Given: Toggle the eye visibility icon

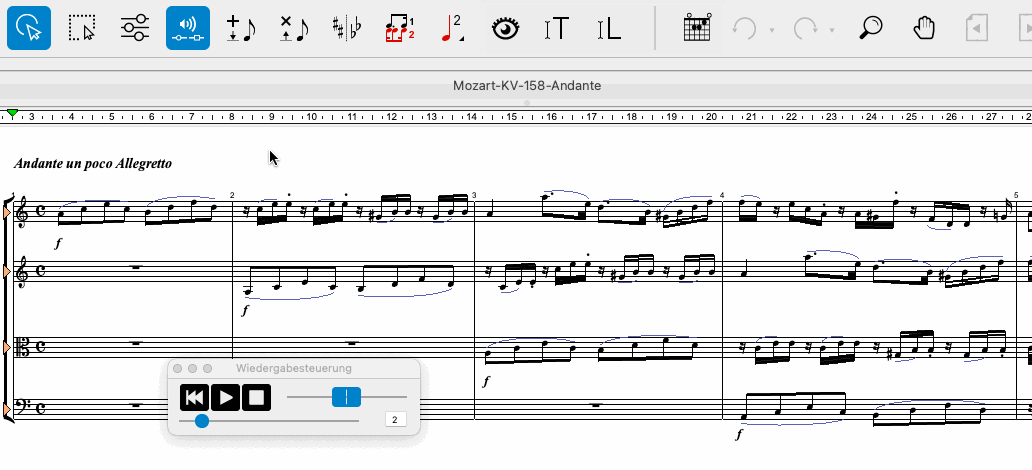Looking at the screenshot, I should (507, 28).
